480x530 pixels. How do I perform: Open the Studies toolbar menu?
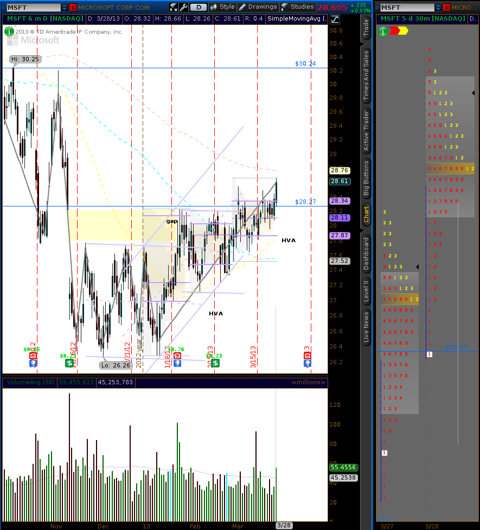tap(297, 7)
